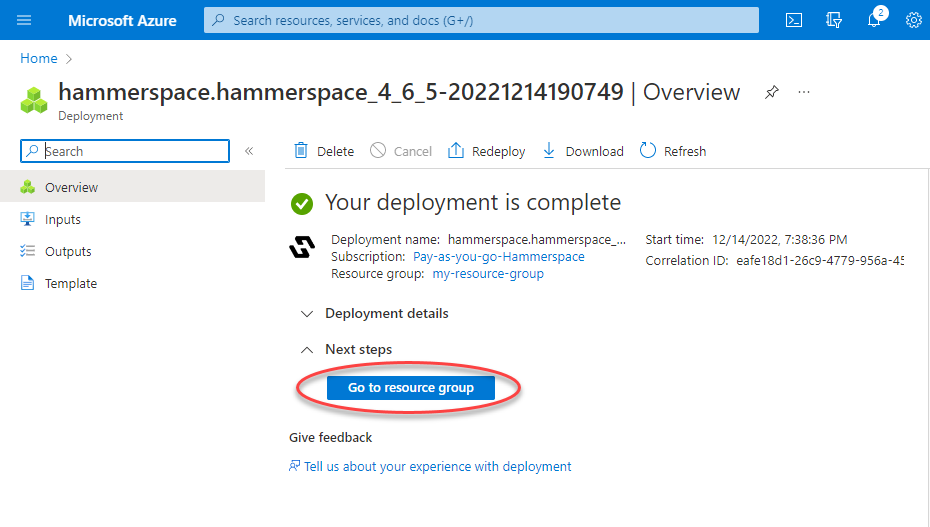Open the Pay-as-you-go-Hammerspace subscription link

click(x=499, y=257)
